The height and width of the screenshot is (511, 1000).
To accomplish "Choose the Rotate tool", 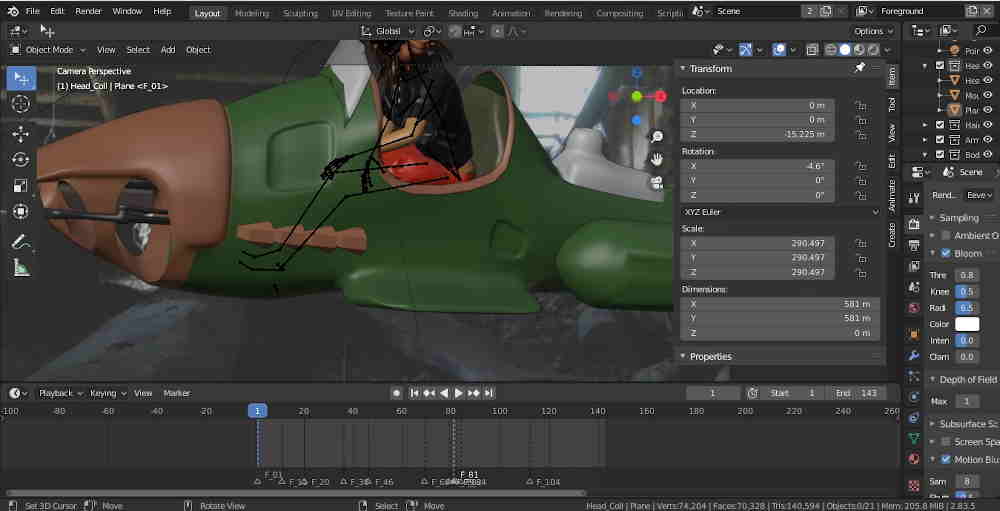I will (21, 160).
